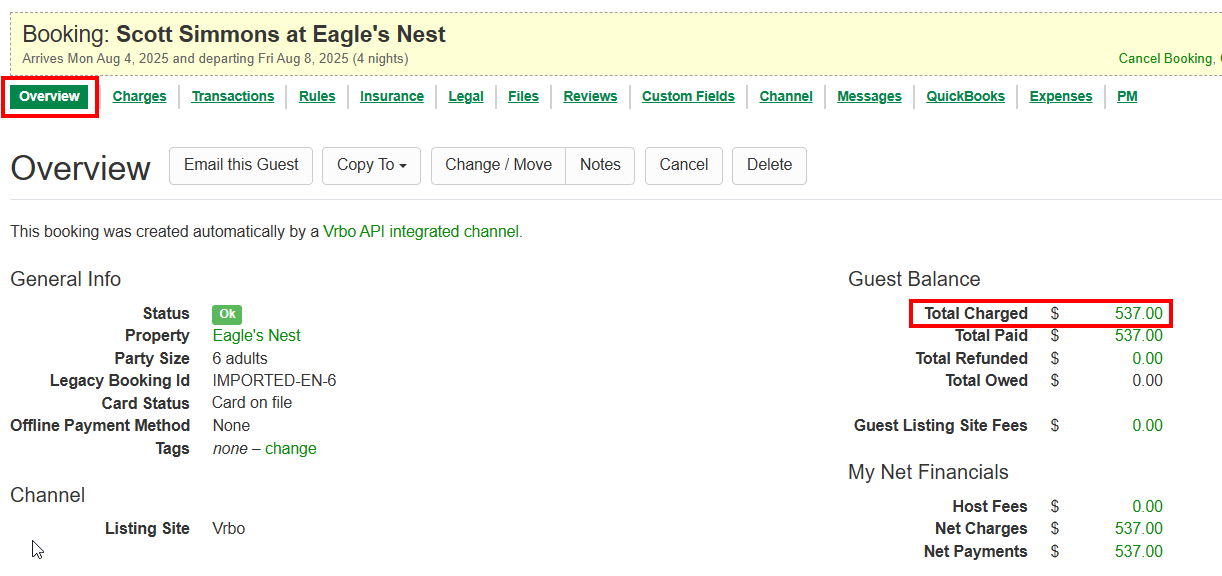Open the Messages tab
The height and width of the screenshot is (576, 1222).
(x=869, y=97)
